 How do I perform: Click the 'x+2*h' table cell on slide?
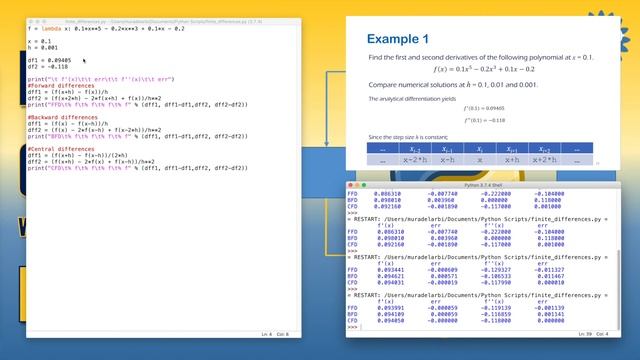point(544,160)
